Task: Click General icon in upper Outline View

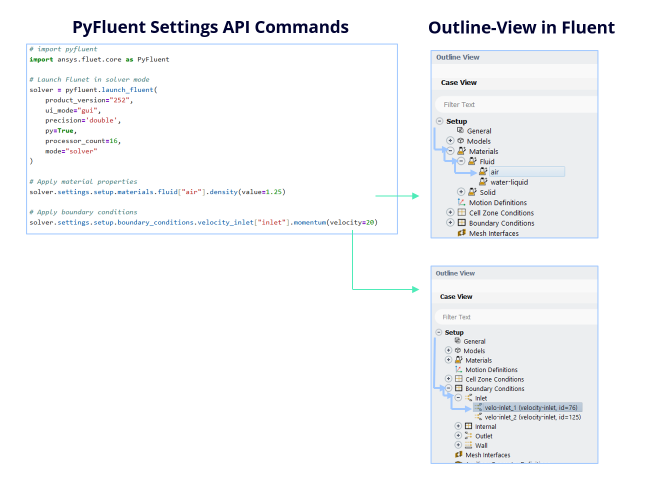Action: click(460, 130)
